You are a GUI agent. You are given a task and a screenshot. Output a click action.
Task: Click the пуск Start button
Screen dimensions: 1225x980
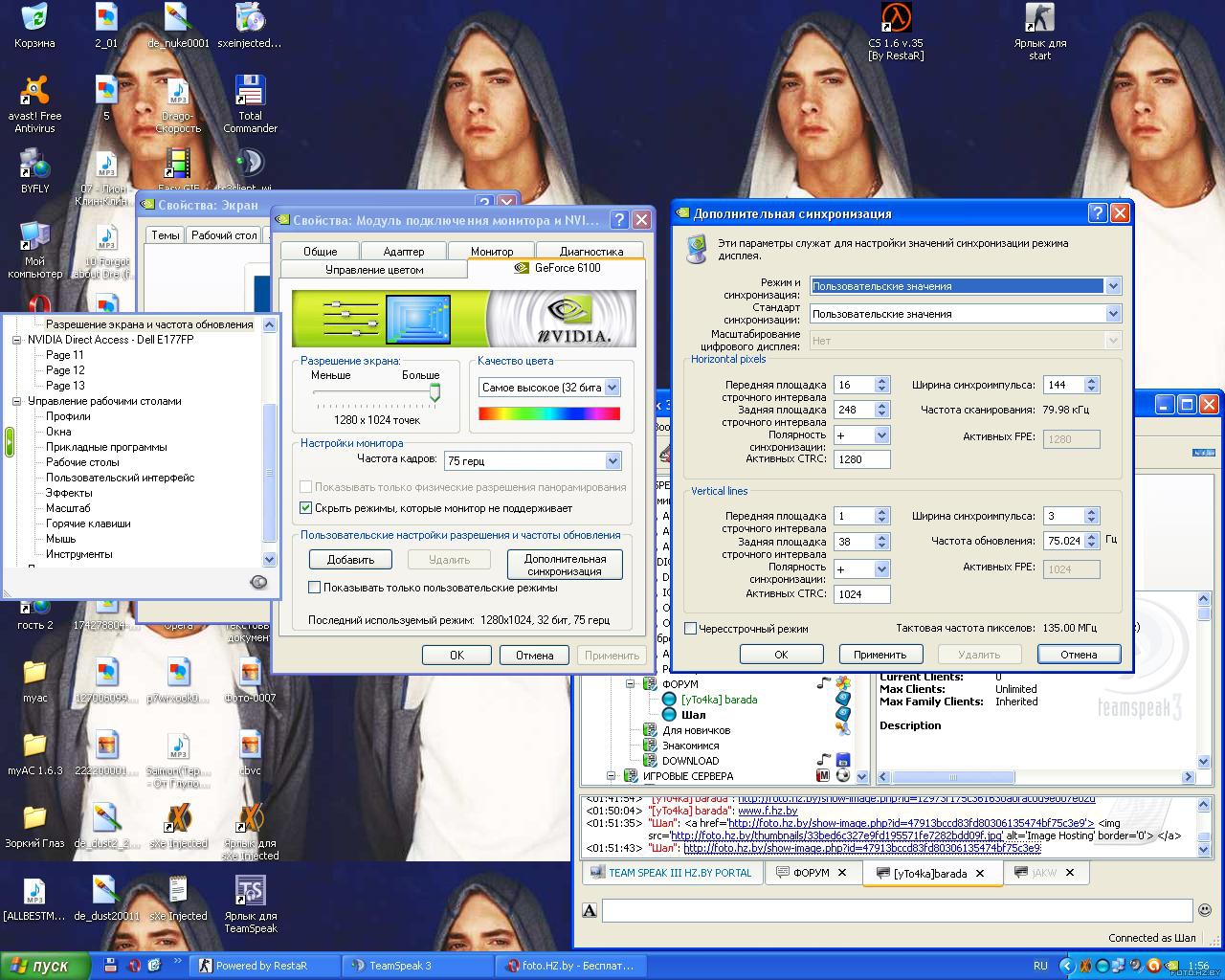(45, 966)
